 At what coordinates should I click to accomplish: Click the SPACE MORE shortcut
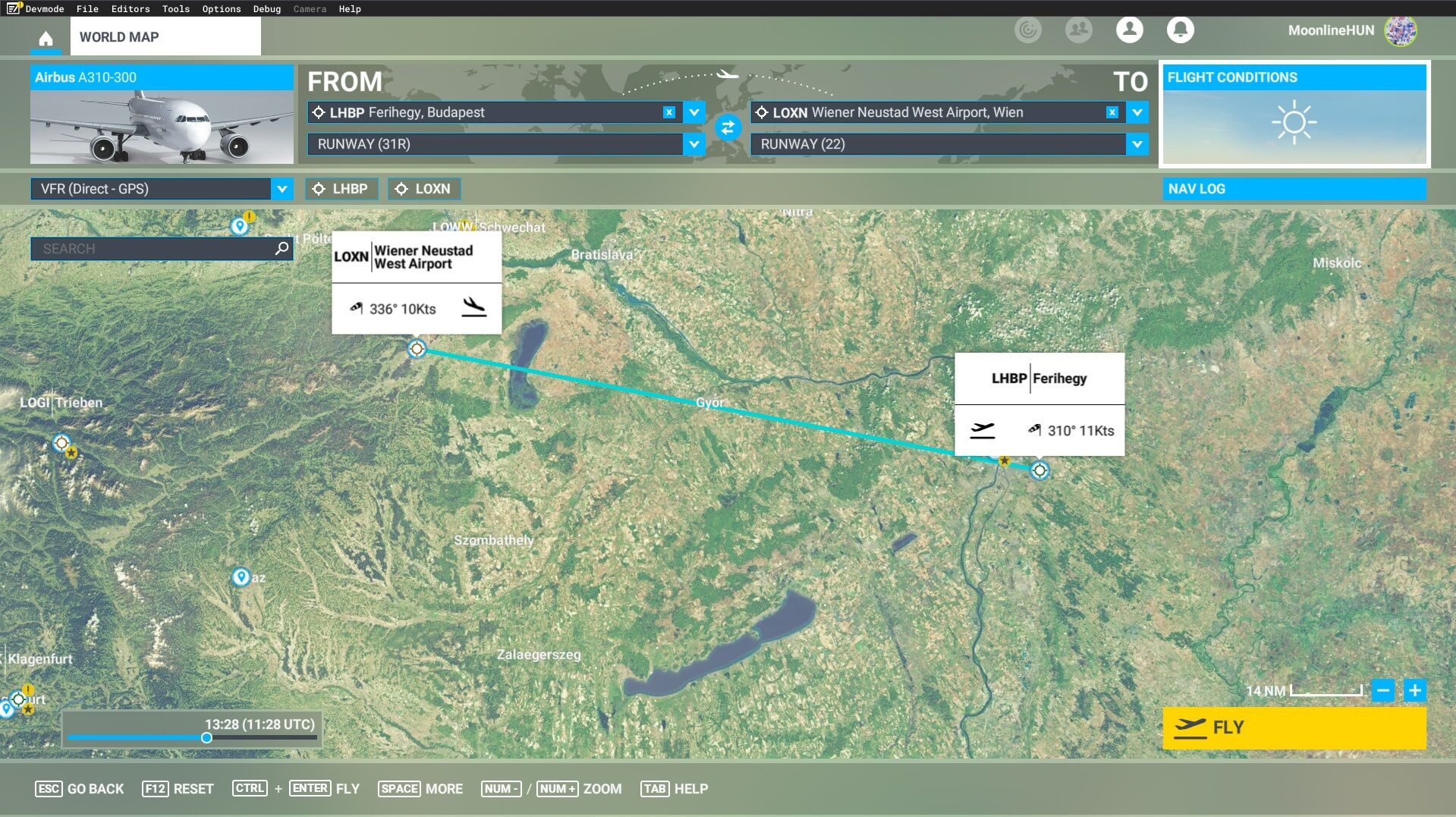[420, 789]
